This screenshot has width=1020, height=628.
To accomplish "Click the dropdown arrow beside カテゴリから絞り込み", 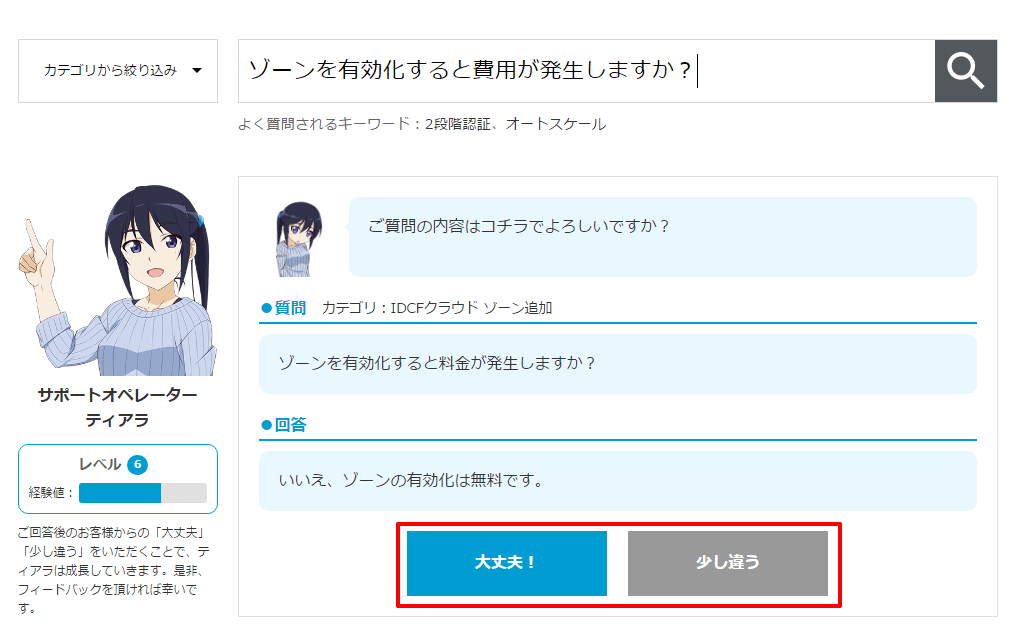I will click(197, 71).
